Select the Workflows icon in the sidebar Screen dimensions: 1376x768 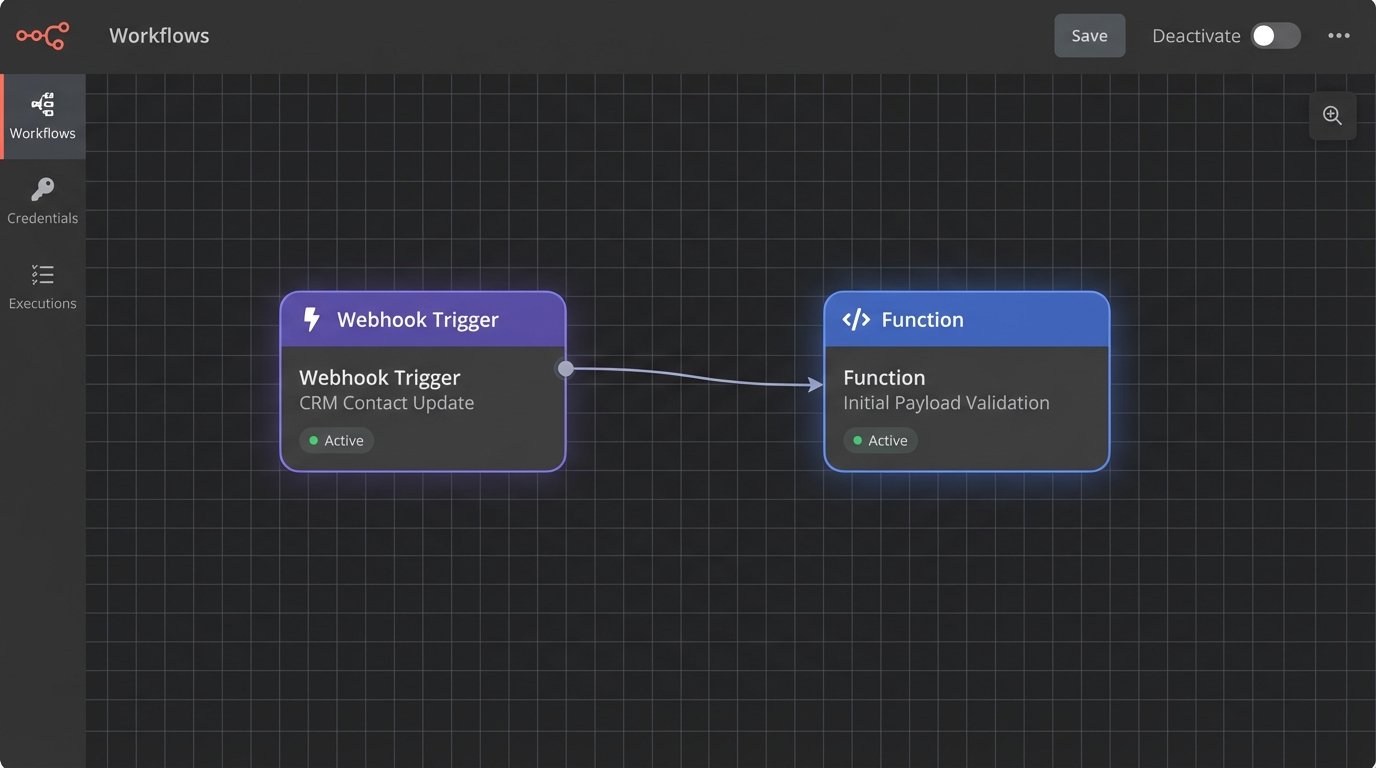point(42,104)
